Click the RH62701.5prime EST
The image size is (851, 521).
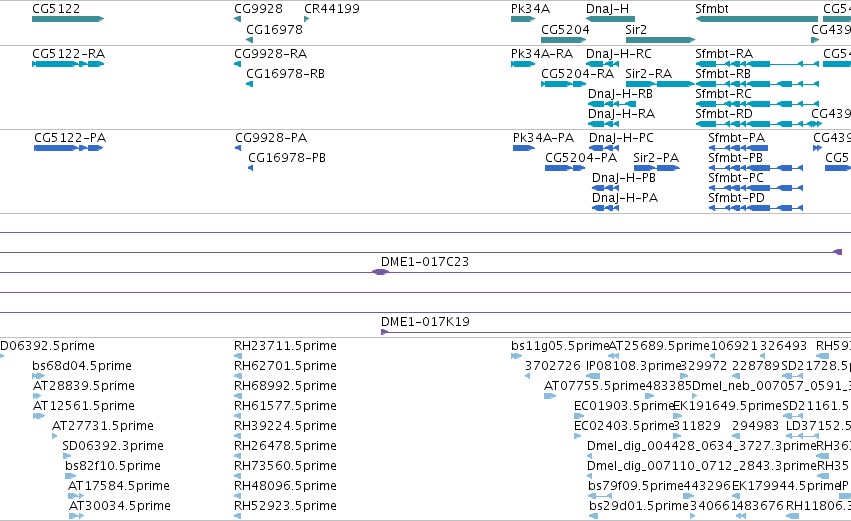(x=238, y=376)
